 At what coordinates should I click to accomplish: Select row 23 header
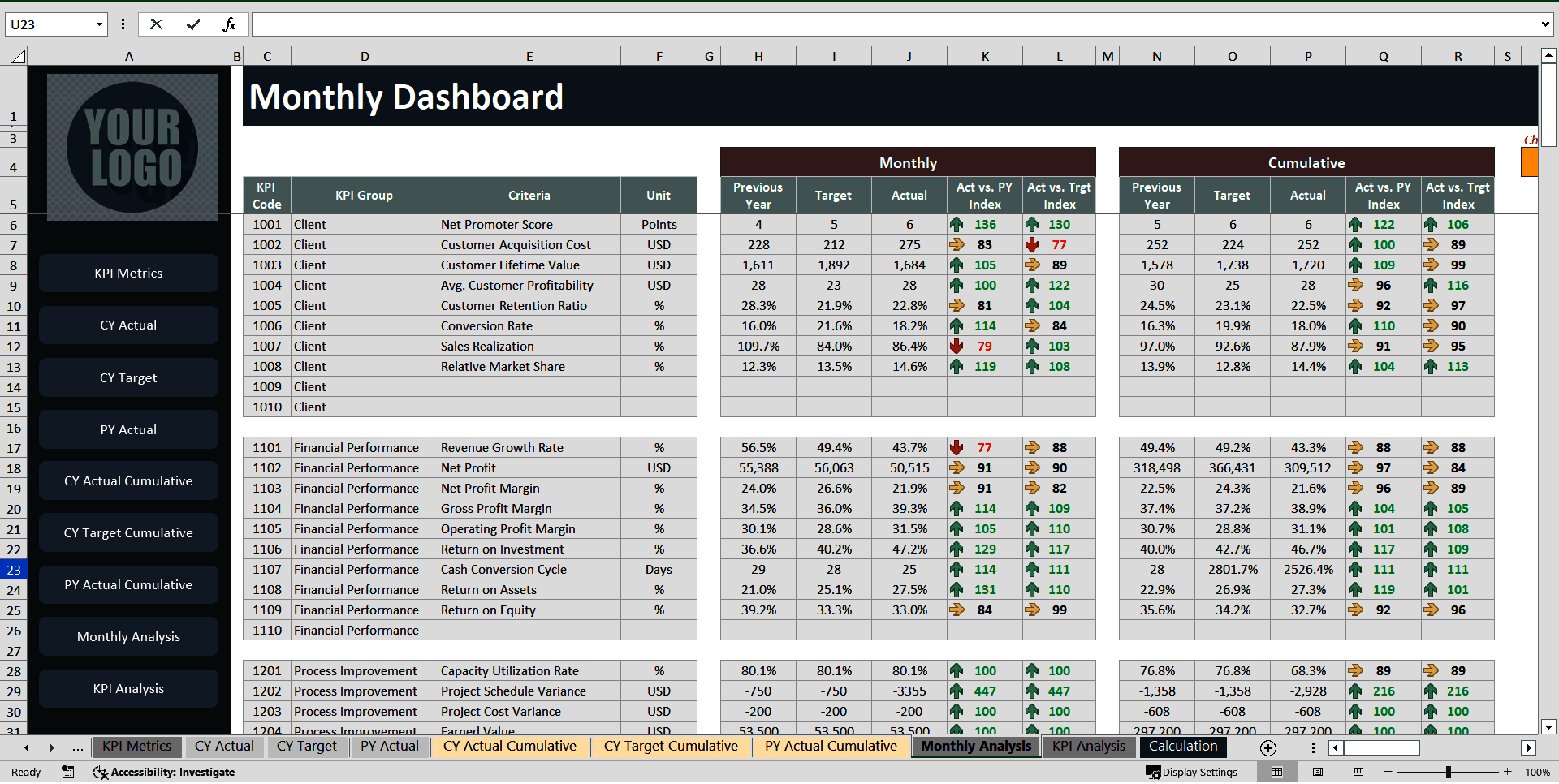point(14,570)
